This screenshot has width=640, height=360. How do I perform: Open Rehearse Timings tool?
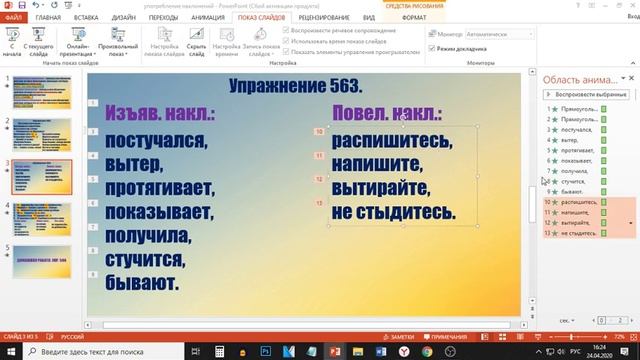tap(226, 42)
